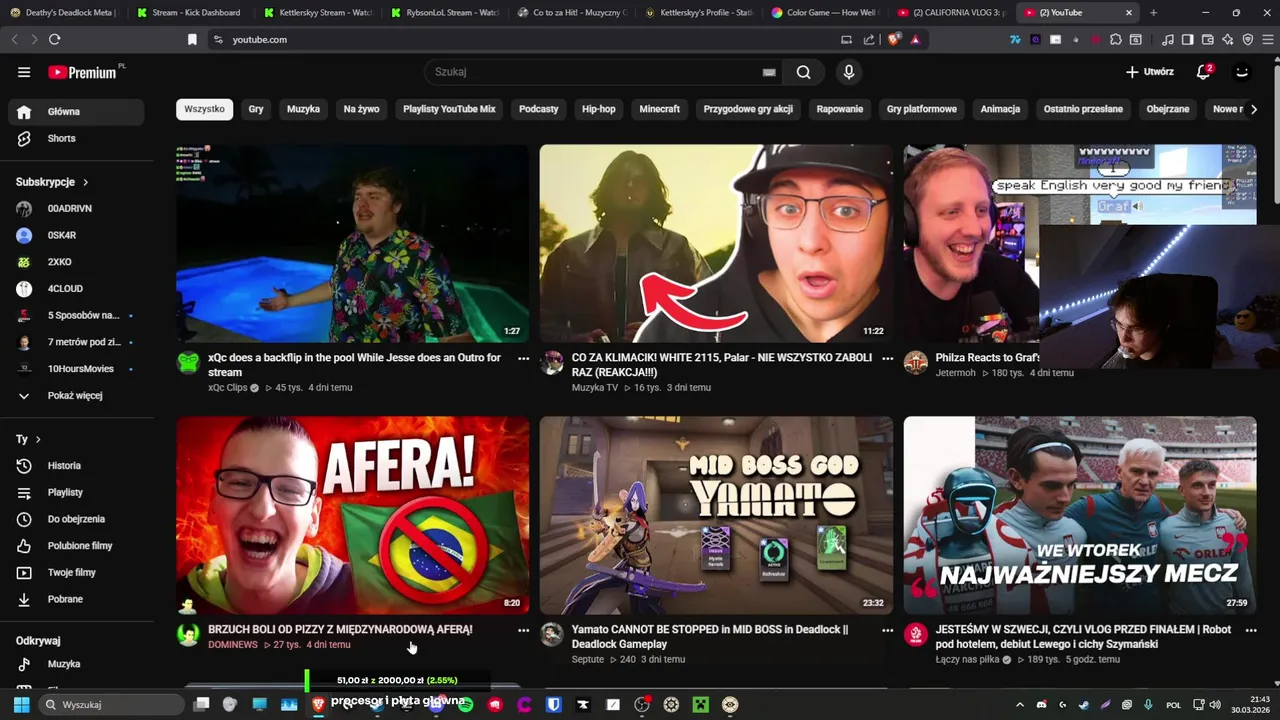Open Twoje filmy in sidebar
This screenshot has height=720, width=1280.
tap(76, 573)
